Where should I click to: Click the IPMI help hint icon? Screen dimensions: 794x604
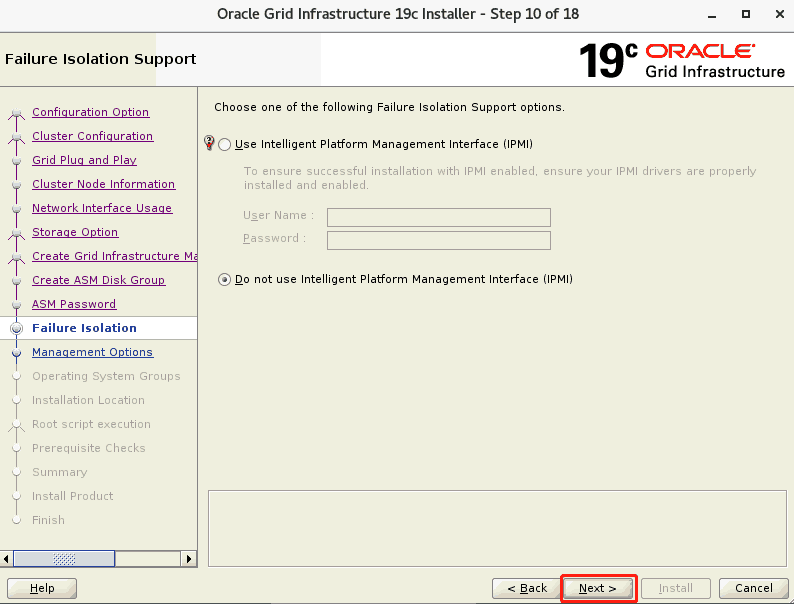(209, 143)
